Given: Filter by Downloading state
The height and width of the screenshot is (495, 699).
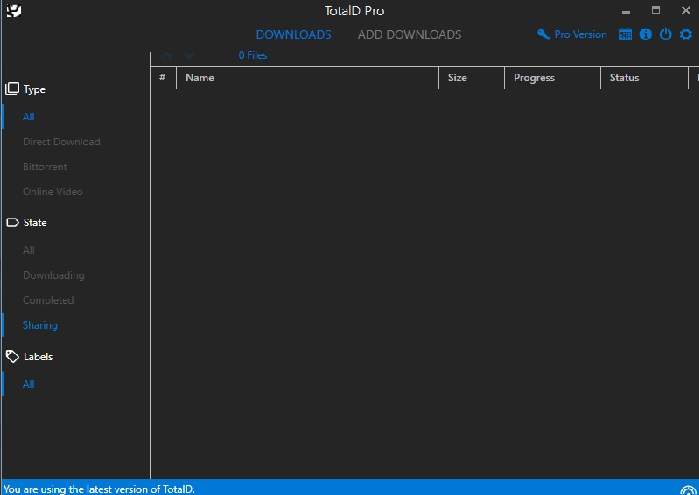Looking at the screenshot, I should pyautogui.click(x=53, y=275).
